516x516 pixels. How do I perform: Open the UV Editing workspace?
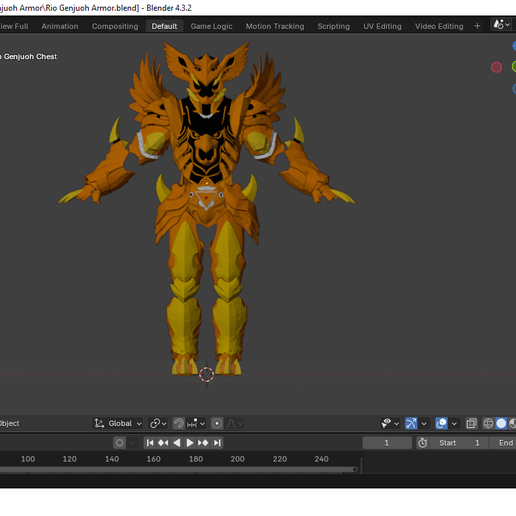pos(382,26)
